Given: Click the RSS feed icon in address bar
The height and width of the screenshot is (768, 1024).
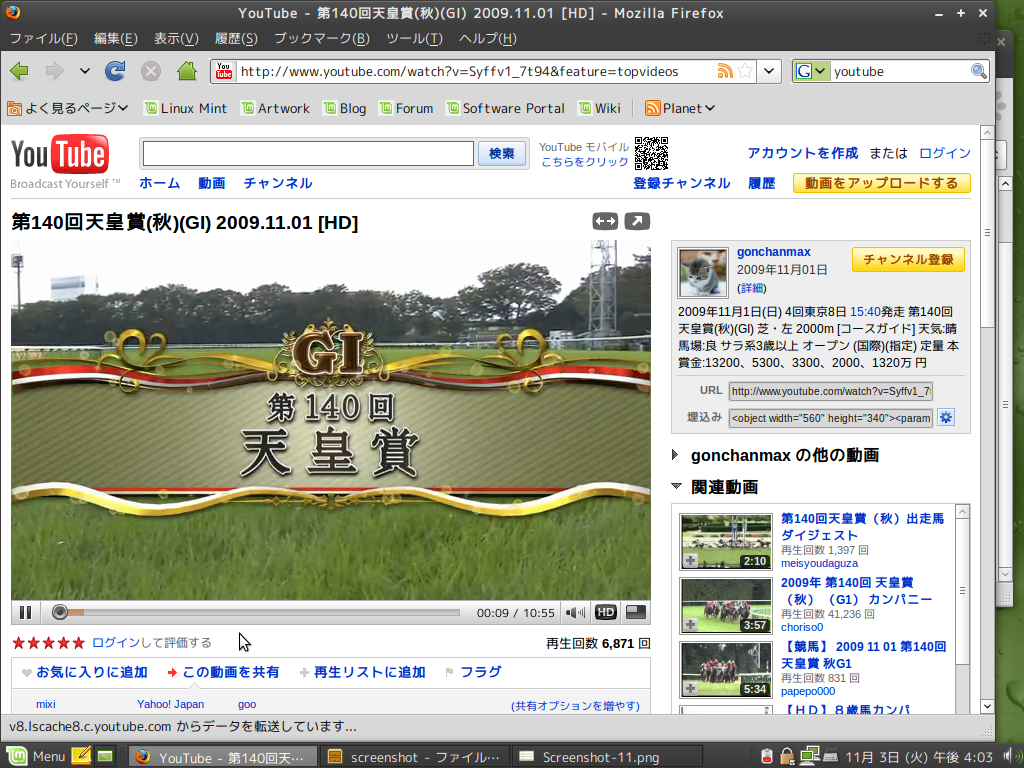Looking at the screenshot, I should point(725,71).
